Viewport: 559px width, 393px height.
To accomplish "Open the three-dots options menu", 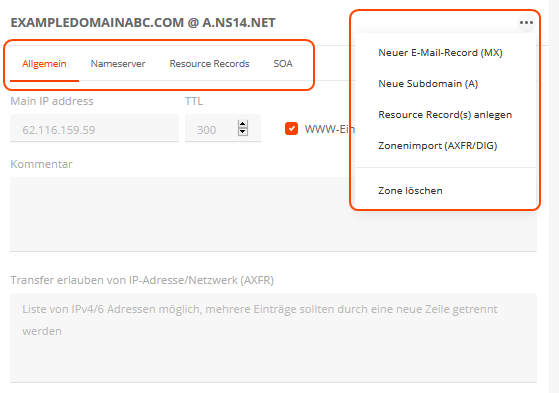I will pos(526,23).
